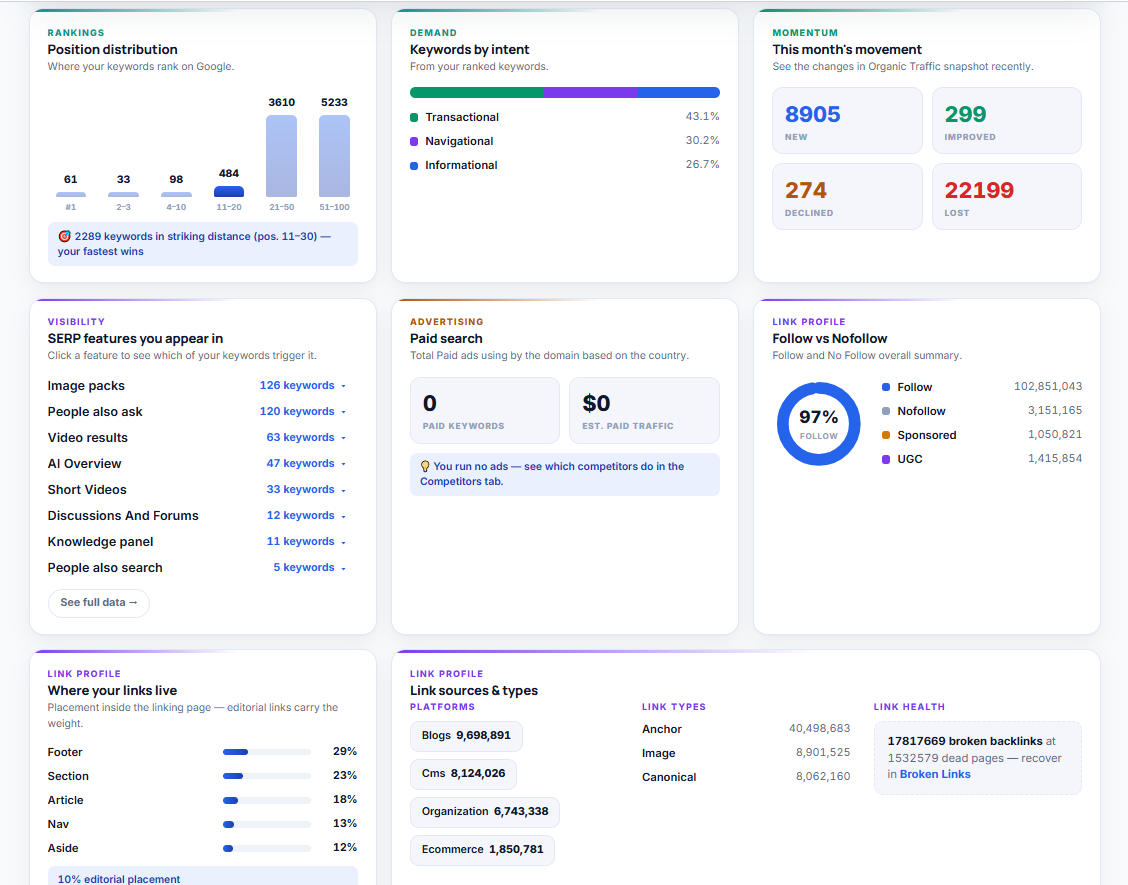Click the lightbulb icon in Paid search tip

[x=425, y=466]
